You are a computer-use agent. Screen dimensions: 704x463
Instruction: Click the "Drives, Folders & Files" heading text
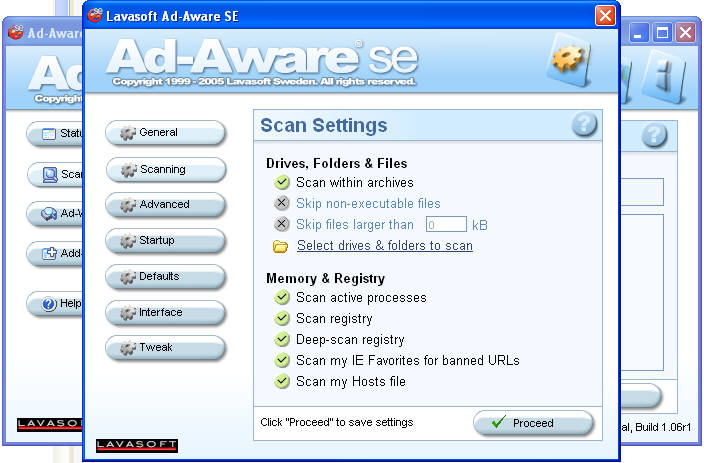click(337, 163)
